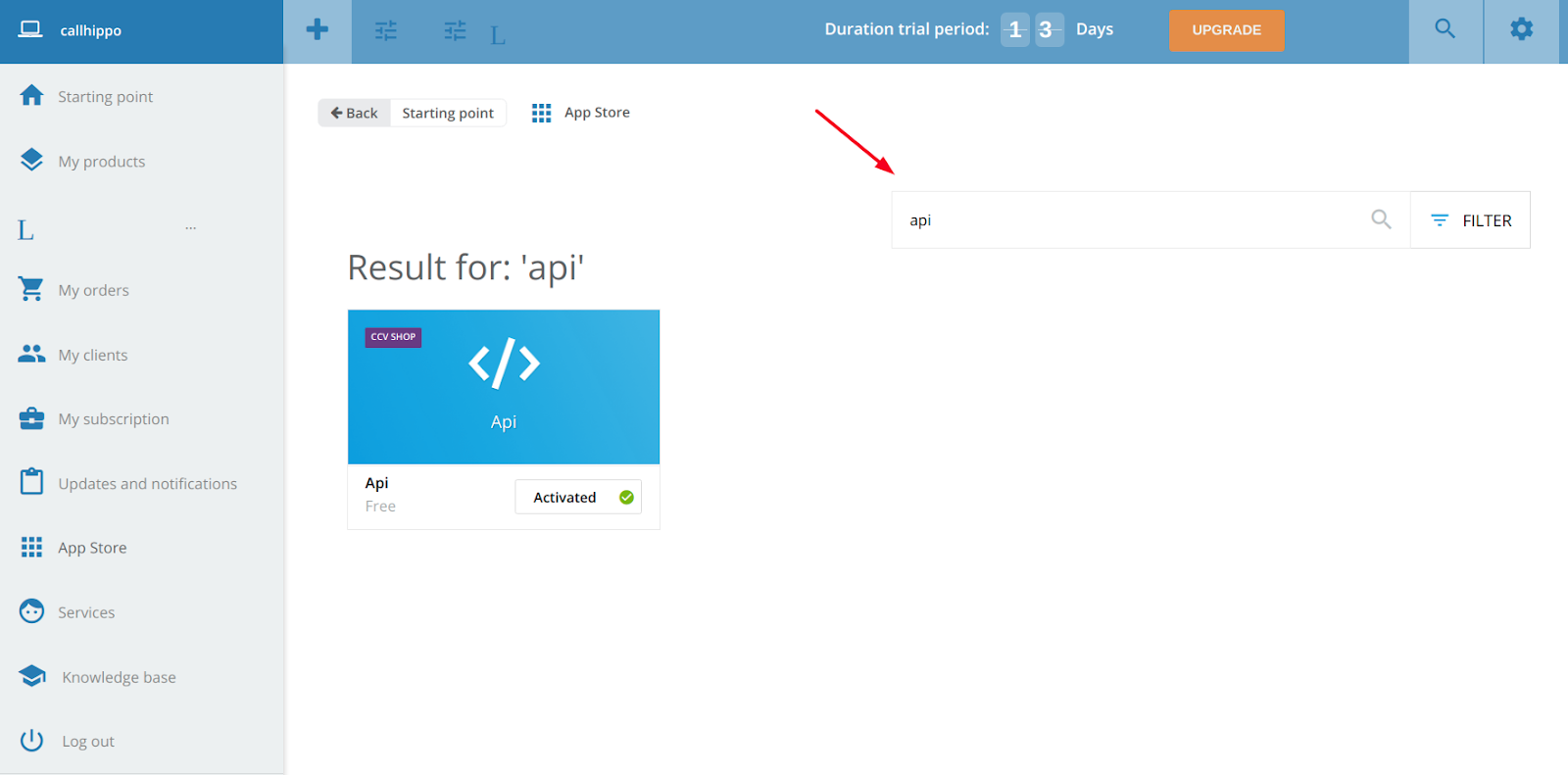Open the FILTER button

pos(1470,220)
